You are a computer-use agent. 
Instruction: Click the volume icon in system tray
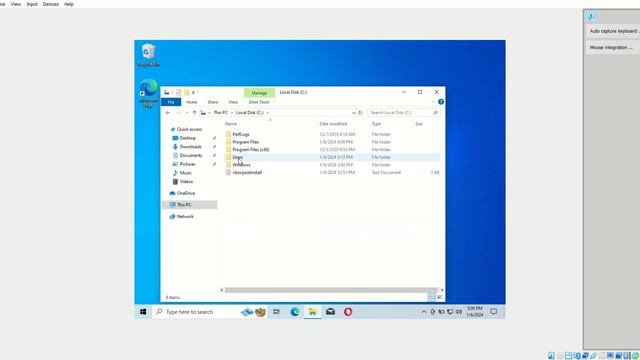click(x=459, y=312)
